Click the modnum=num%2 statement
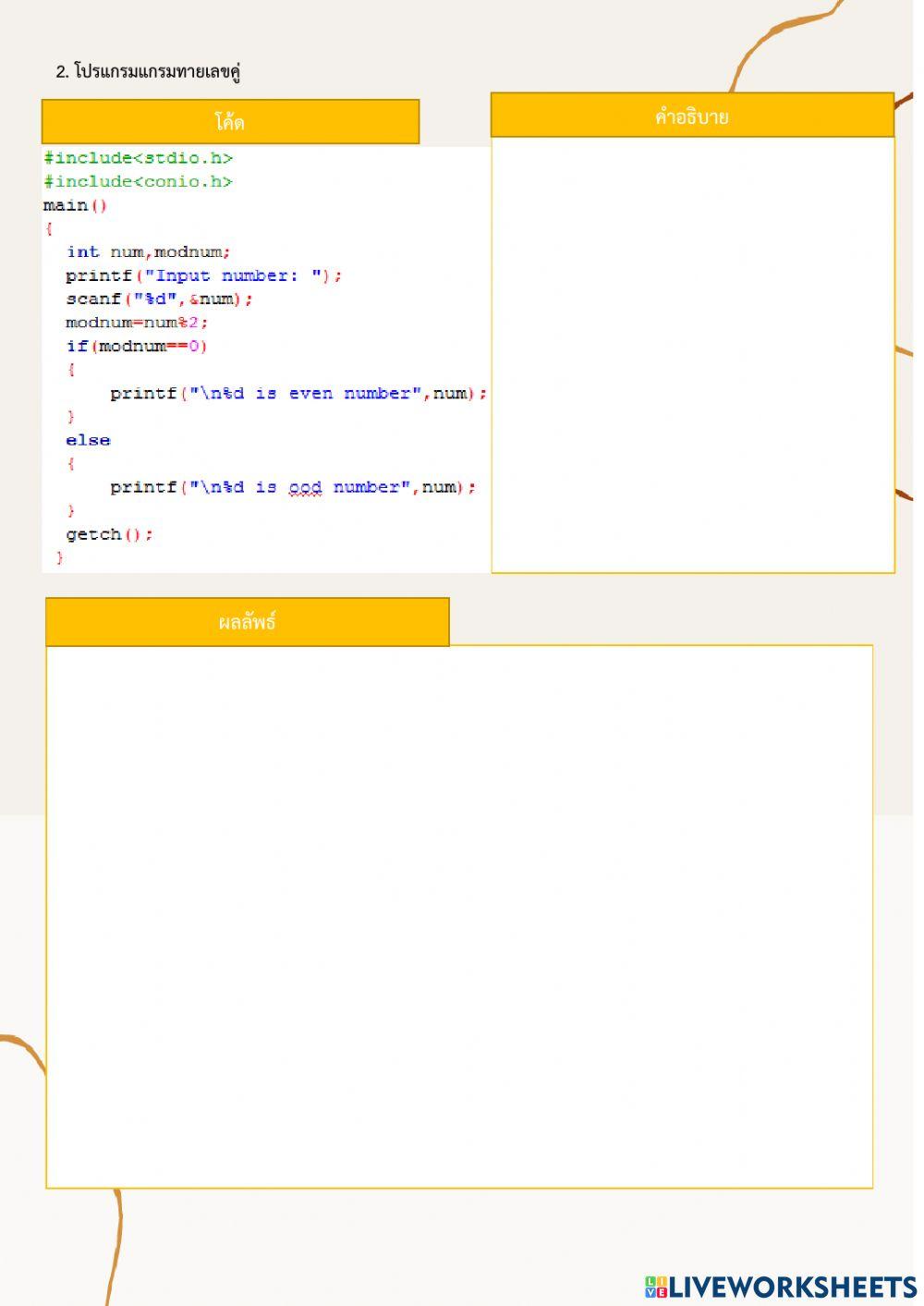This screenshot has height=1306, width=924. (137, 323)
